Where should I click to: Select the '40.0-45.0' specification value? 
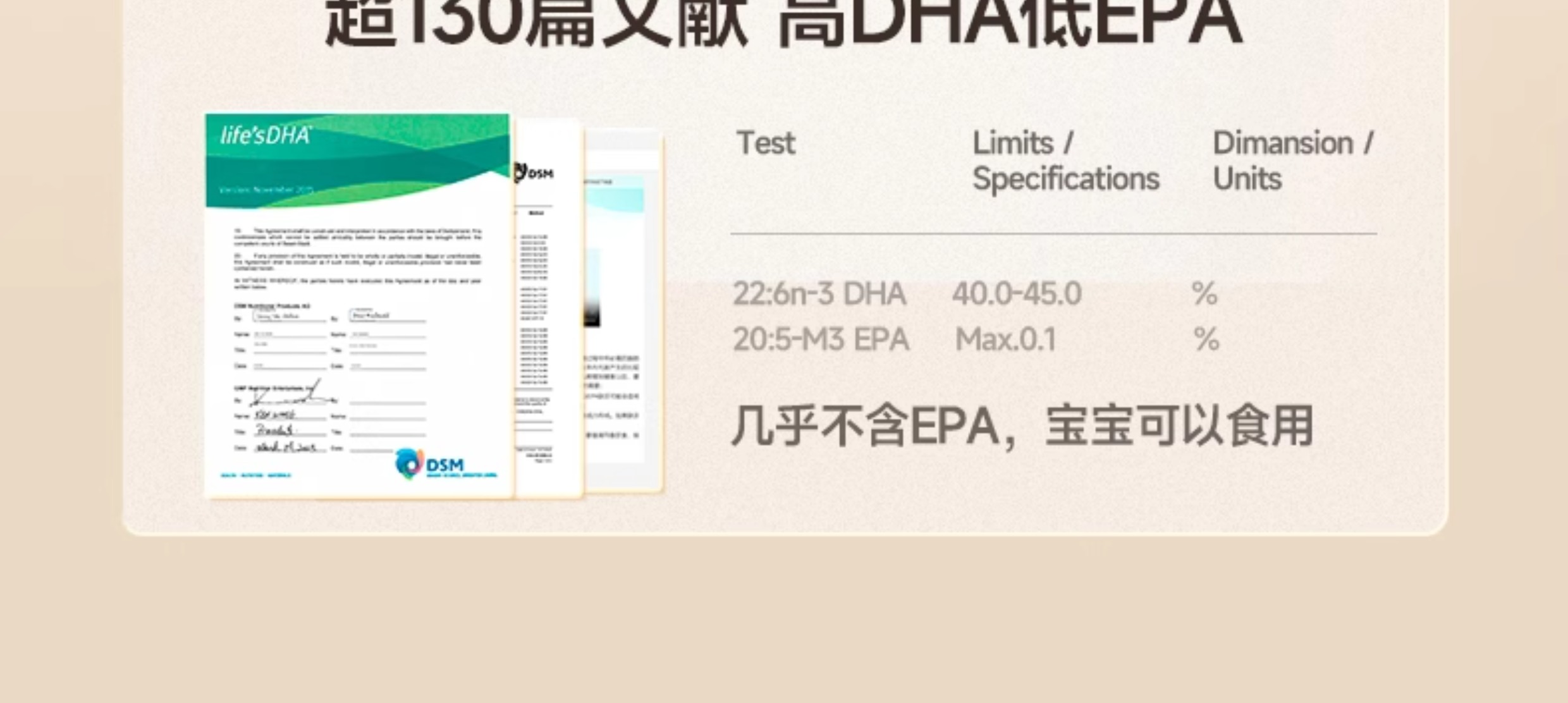click(x=1016, y=294)
